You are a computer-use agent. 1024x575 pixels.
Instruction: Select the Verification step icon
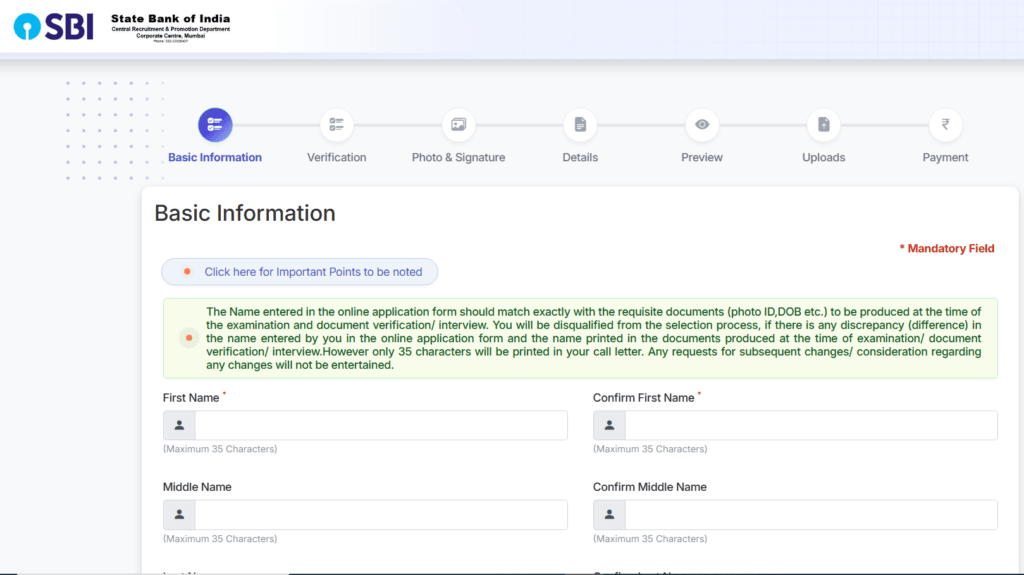tap(336, 125)
